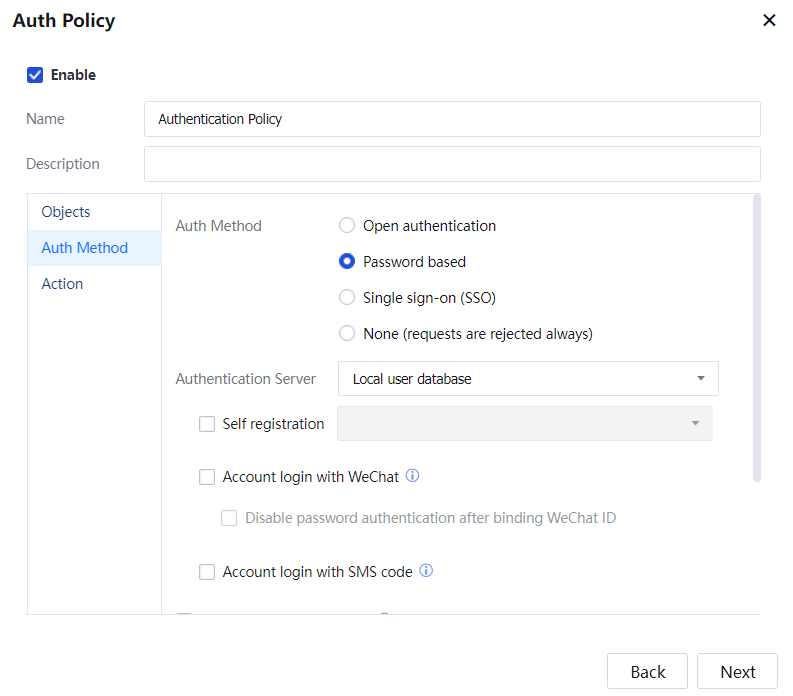Close the Auth Policy dialog
The height and width of the screenshot is (696, 793).
click(x=769, y=20)
